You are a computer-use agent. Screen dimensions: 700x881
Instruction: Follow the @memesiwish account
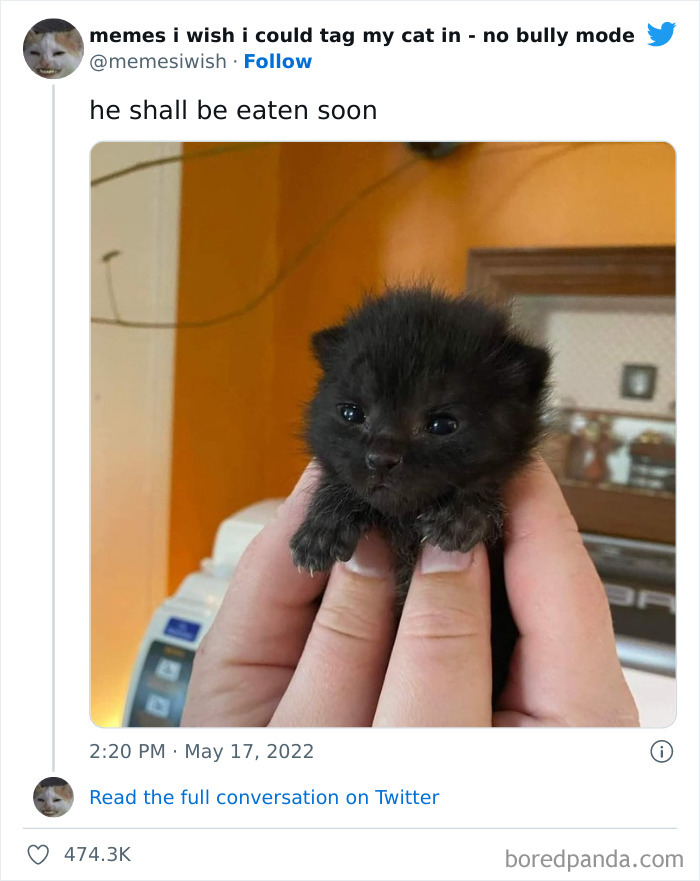[279, 61]
